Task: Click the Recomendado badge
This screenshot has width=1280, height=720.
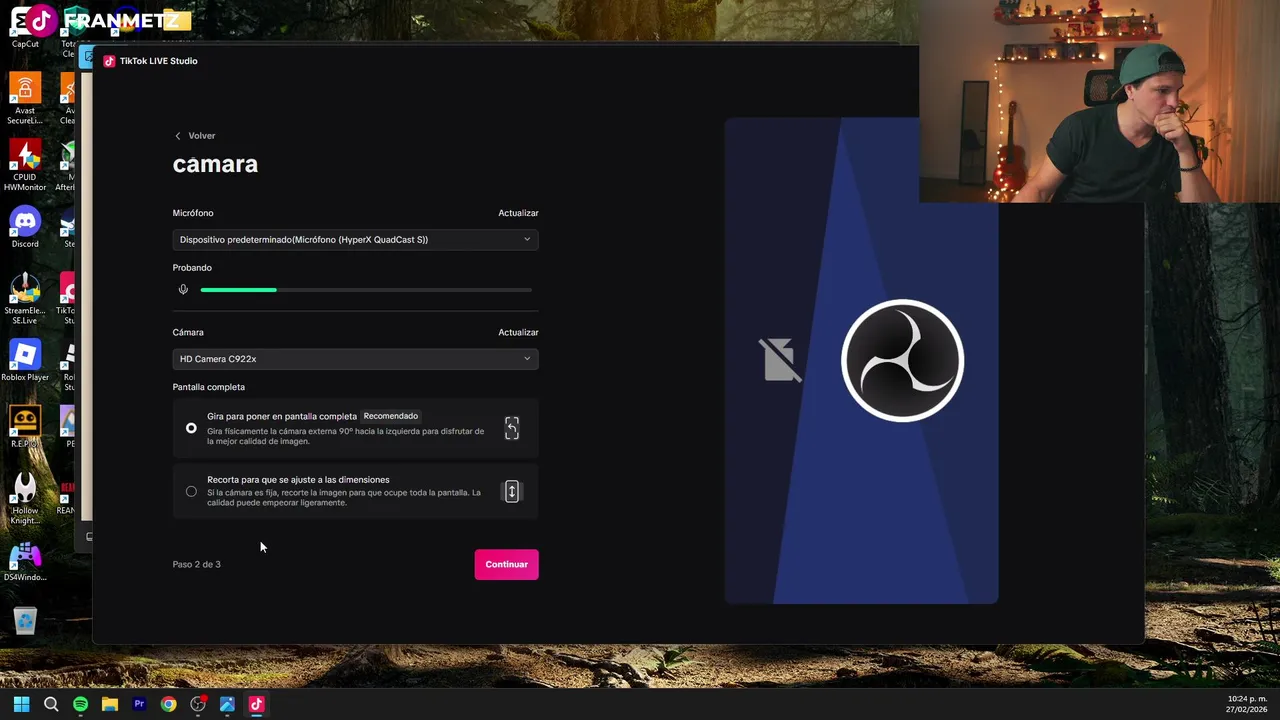Action: coord(390,416)
